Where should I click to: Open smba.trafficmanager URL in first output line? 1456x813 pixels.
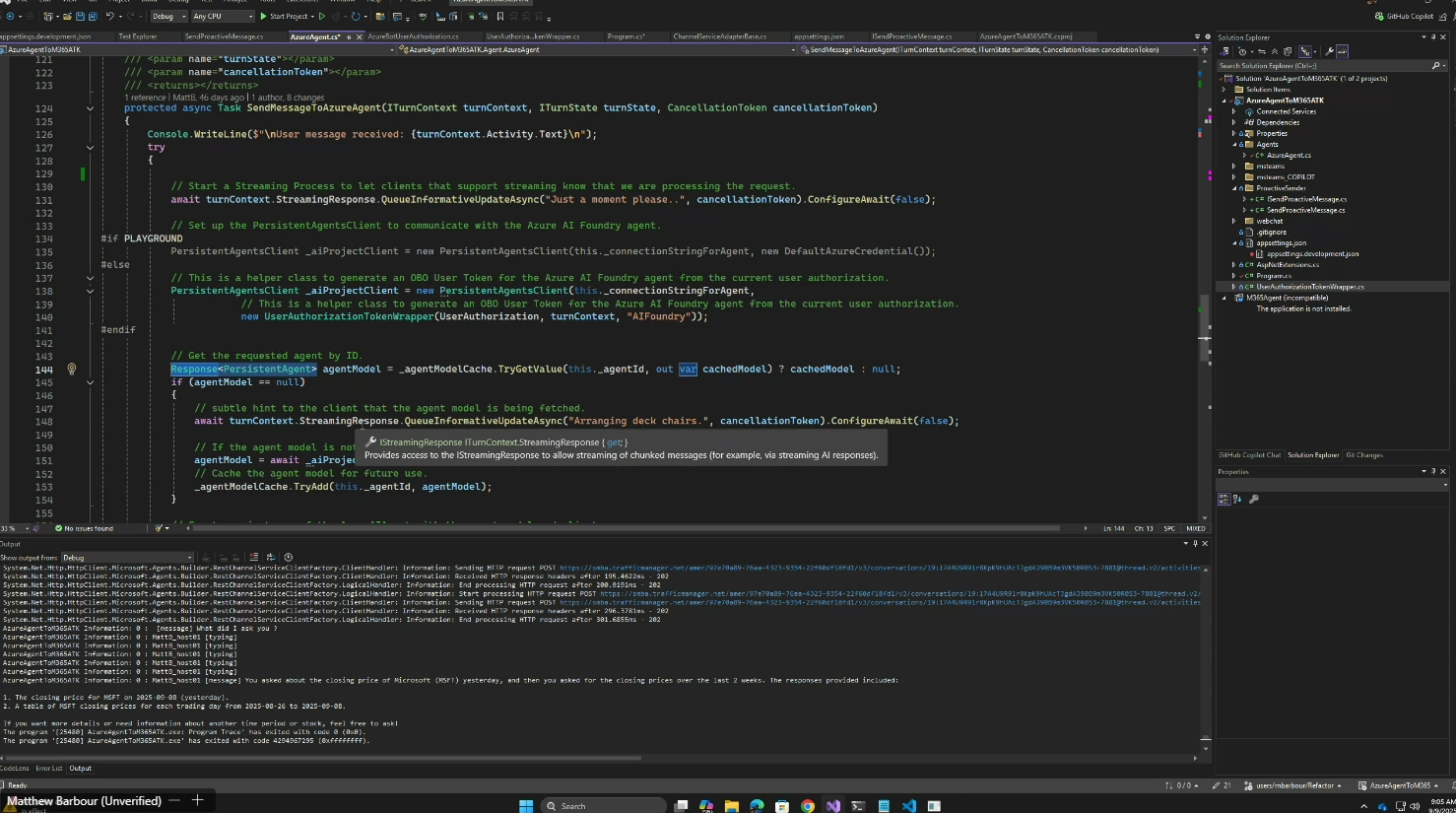(880, 569)
